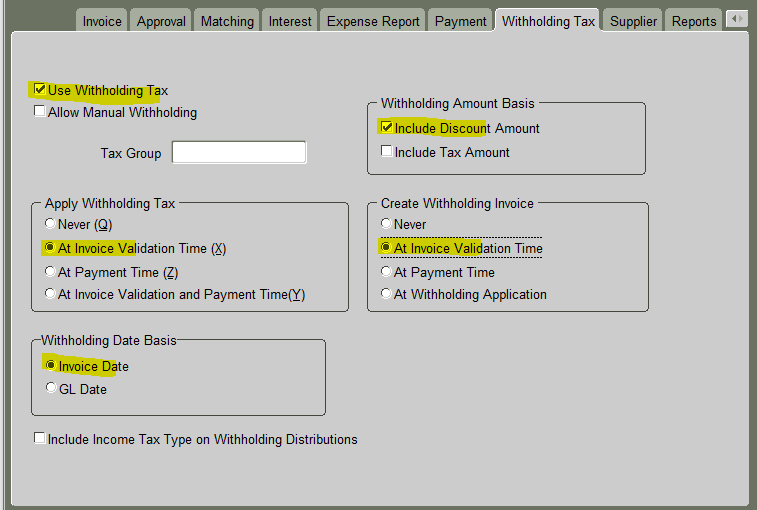Select At Invoice Validation and Payment Time(Y)
This screenshot has height=510, width=757.
point(50,294)
